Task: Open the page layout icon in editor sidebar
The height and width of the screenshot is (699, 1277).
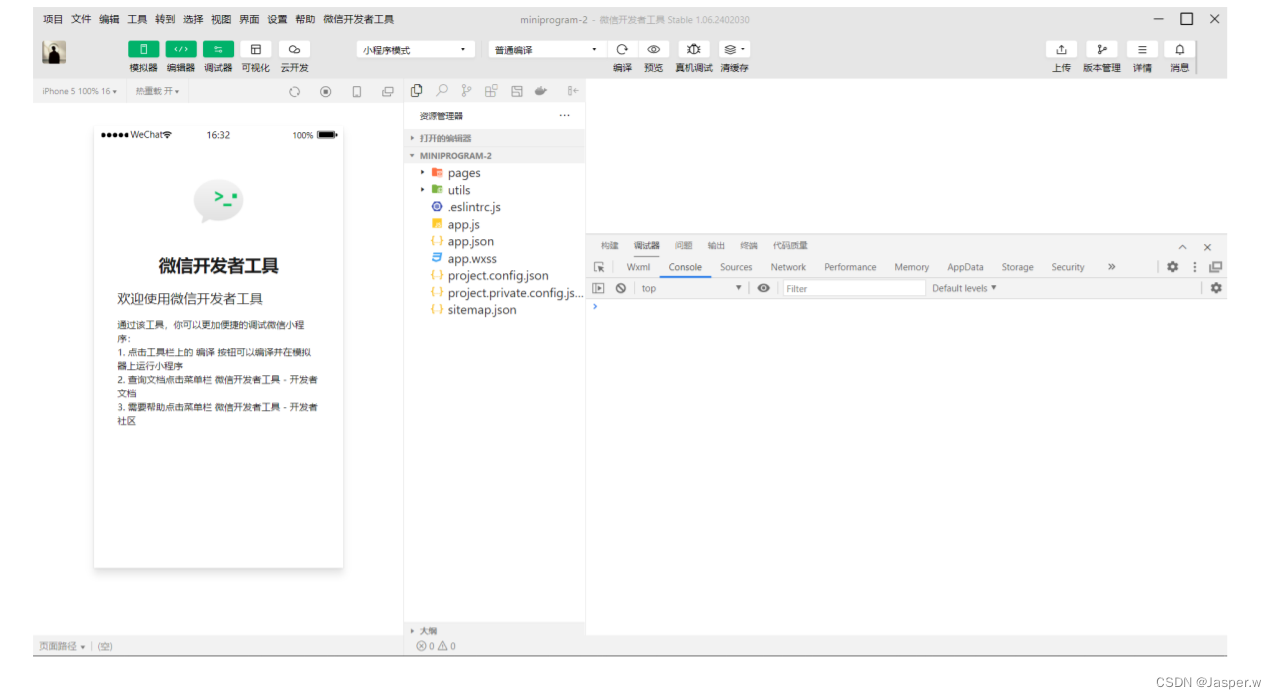Action: 517,91
